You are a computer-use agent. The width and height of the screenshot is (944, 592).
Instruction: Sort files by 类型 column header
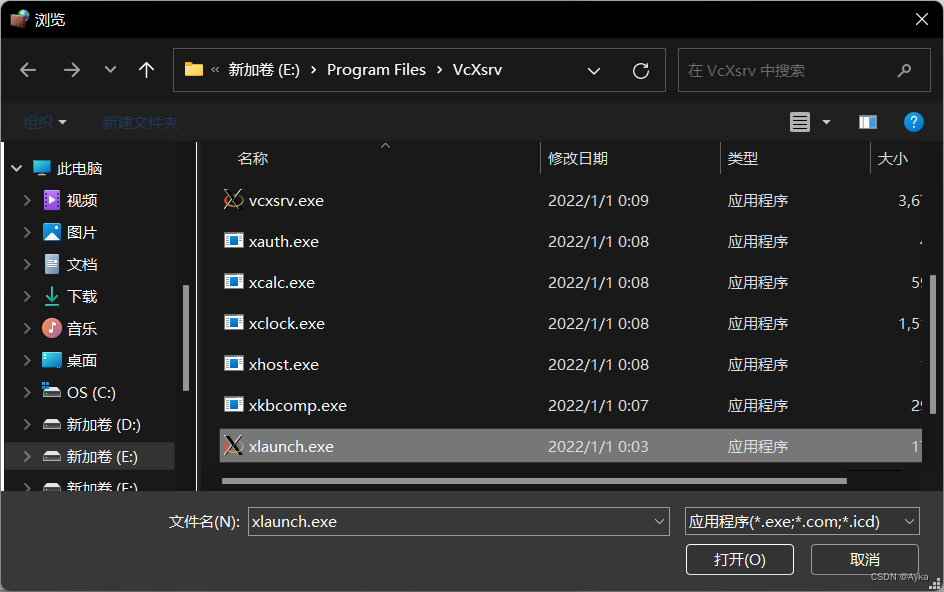coord(743,158)
